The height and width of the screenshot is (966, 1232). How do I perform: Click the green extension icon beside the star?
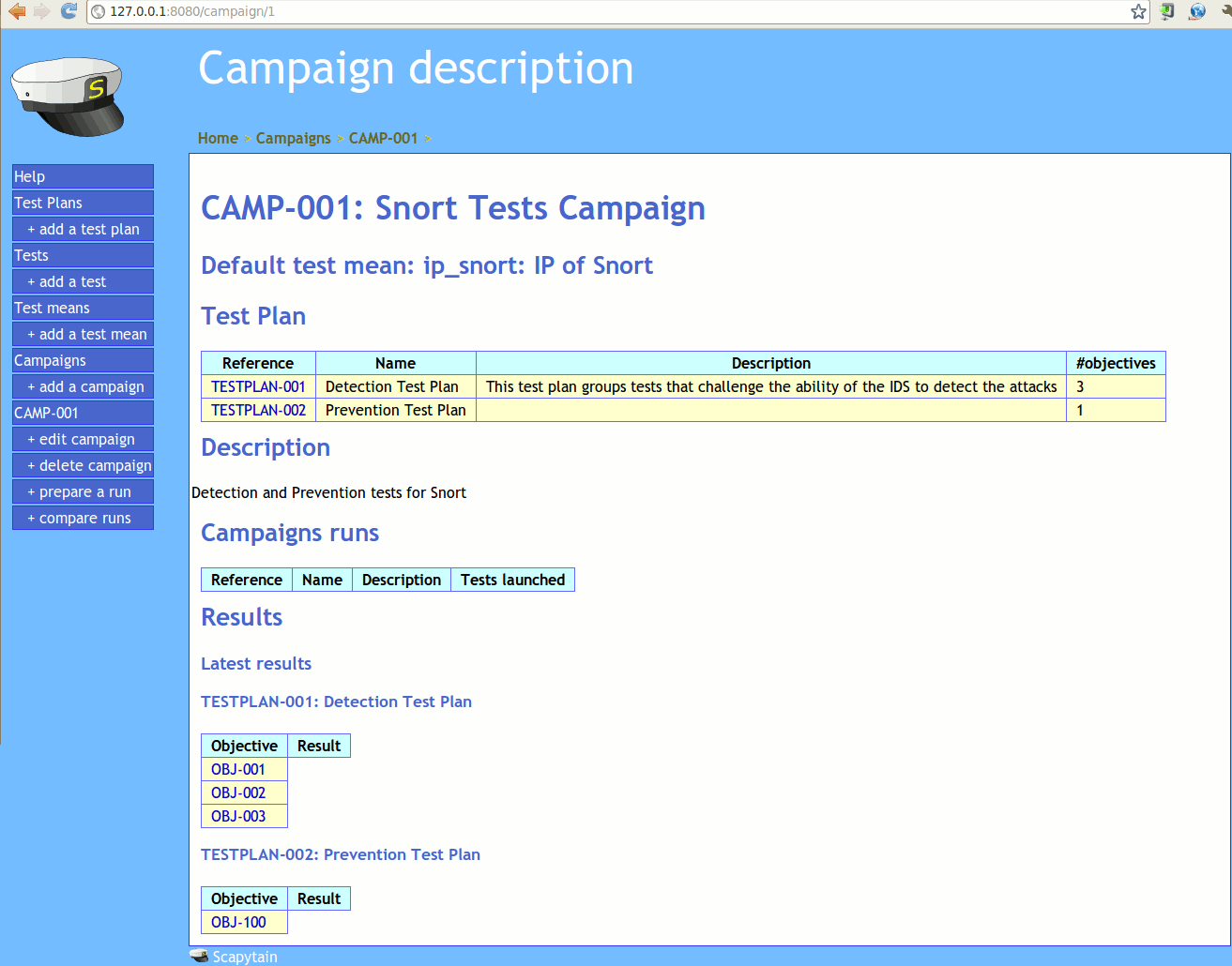coord(1167,11)
